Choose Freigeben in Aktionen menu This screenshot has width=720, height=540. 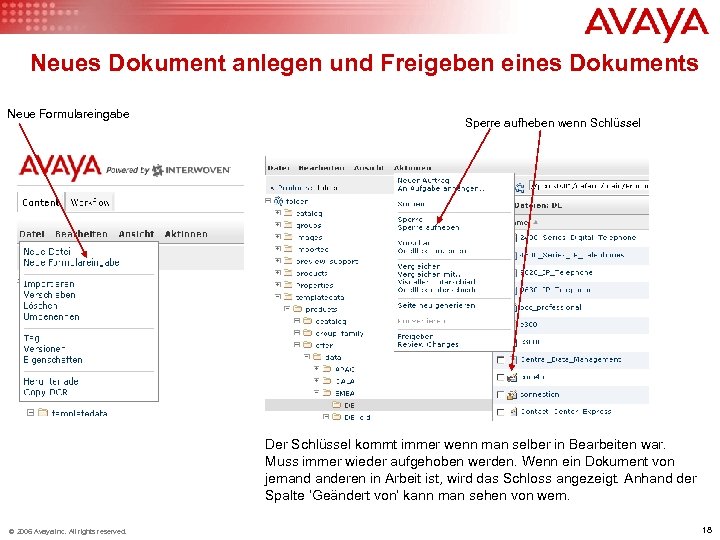click(x=415, y=337)
